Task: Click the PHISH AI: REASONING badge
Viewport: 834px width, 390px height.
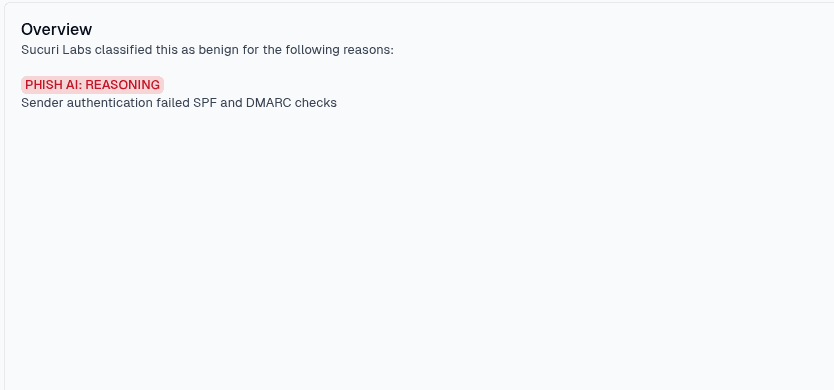Action: coord(93,85)
